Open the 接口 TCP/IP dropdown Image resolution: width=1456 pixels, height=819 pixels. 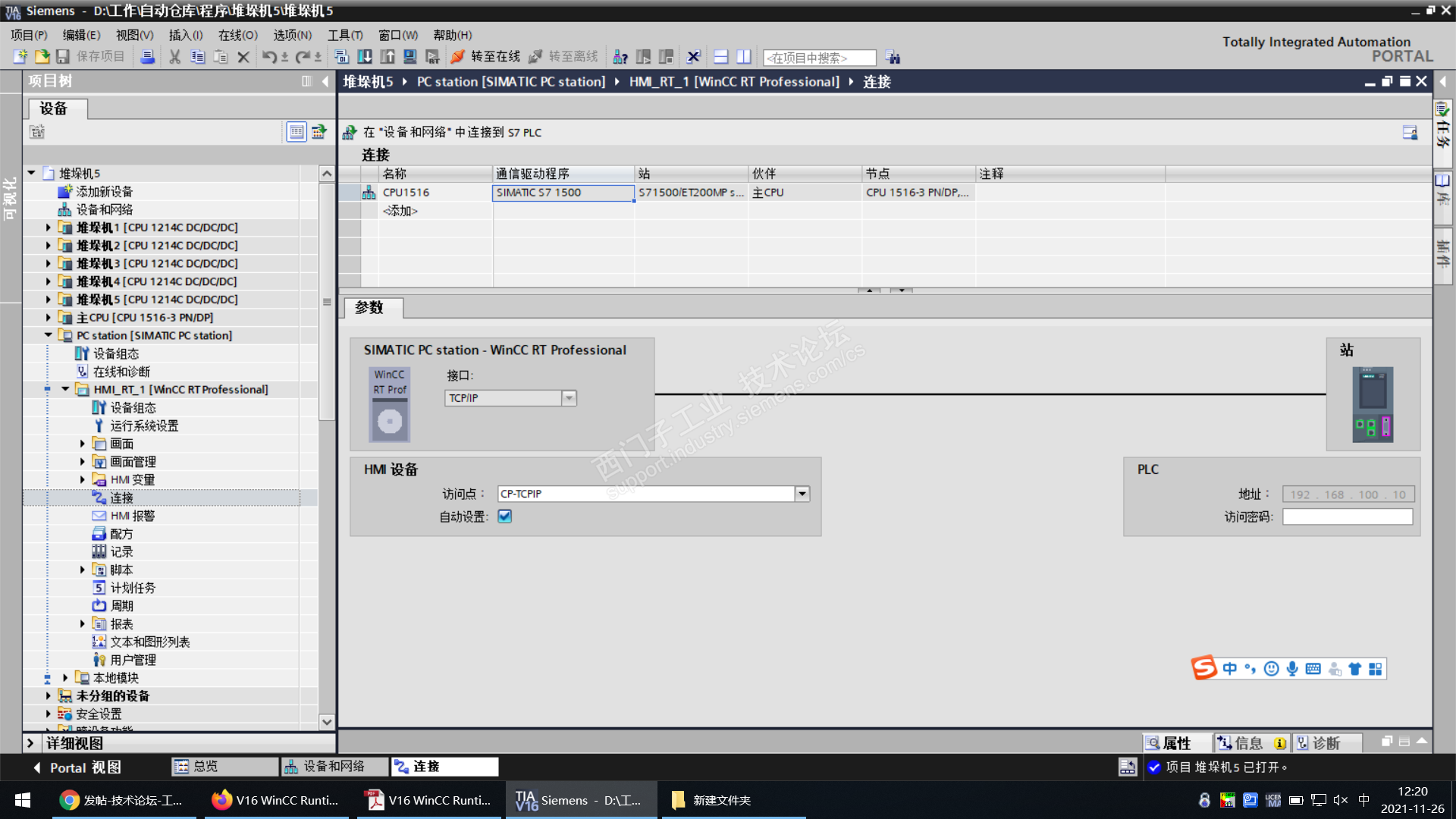pos(569,398)
